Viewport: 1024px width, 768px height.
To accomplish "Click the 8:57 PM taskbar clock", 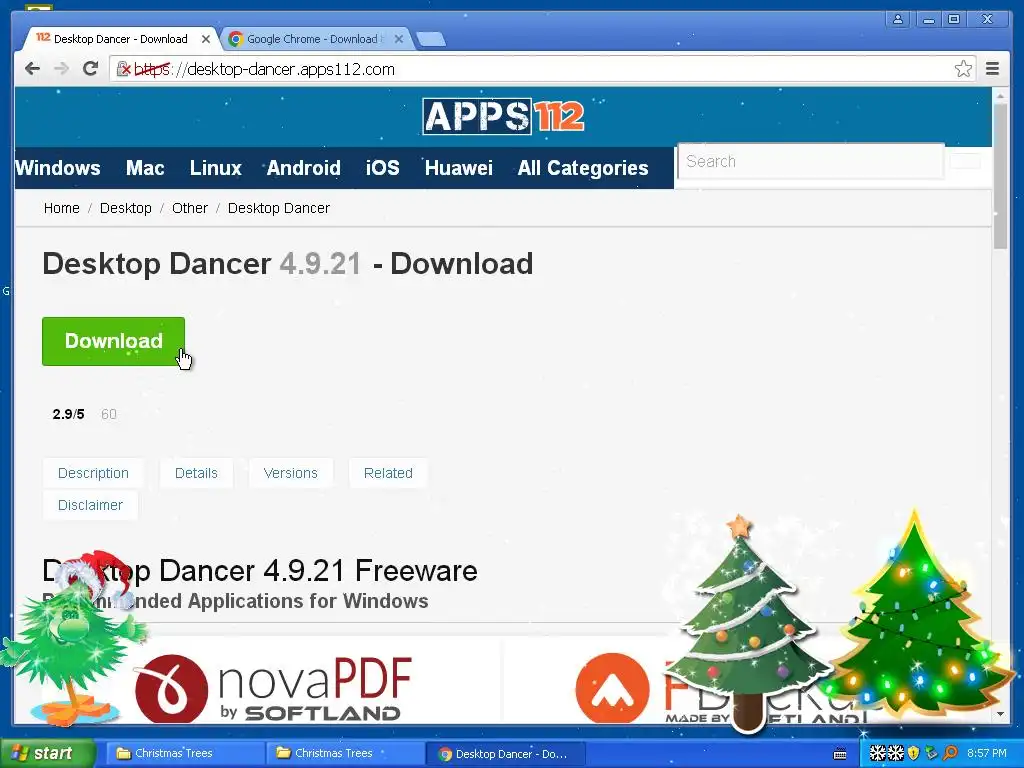I will (x=987, y=753).
